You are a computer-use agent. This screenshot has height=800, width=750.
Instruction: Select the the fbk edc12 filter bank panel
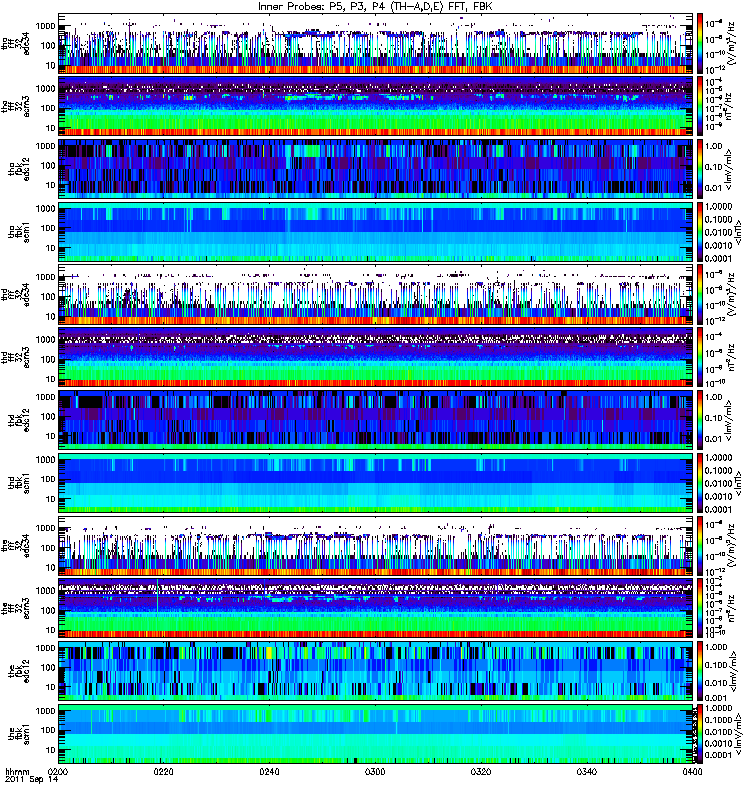pyautogui.click(x=376, y=671)
